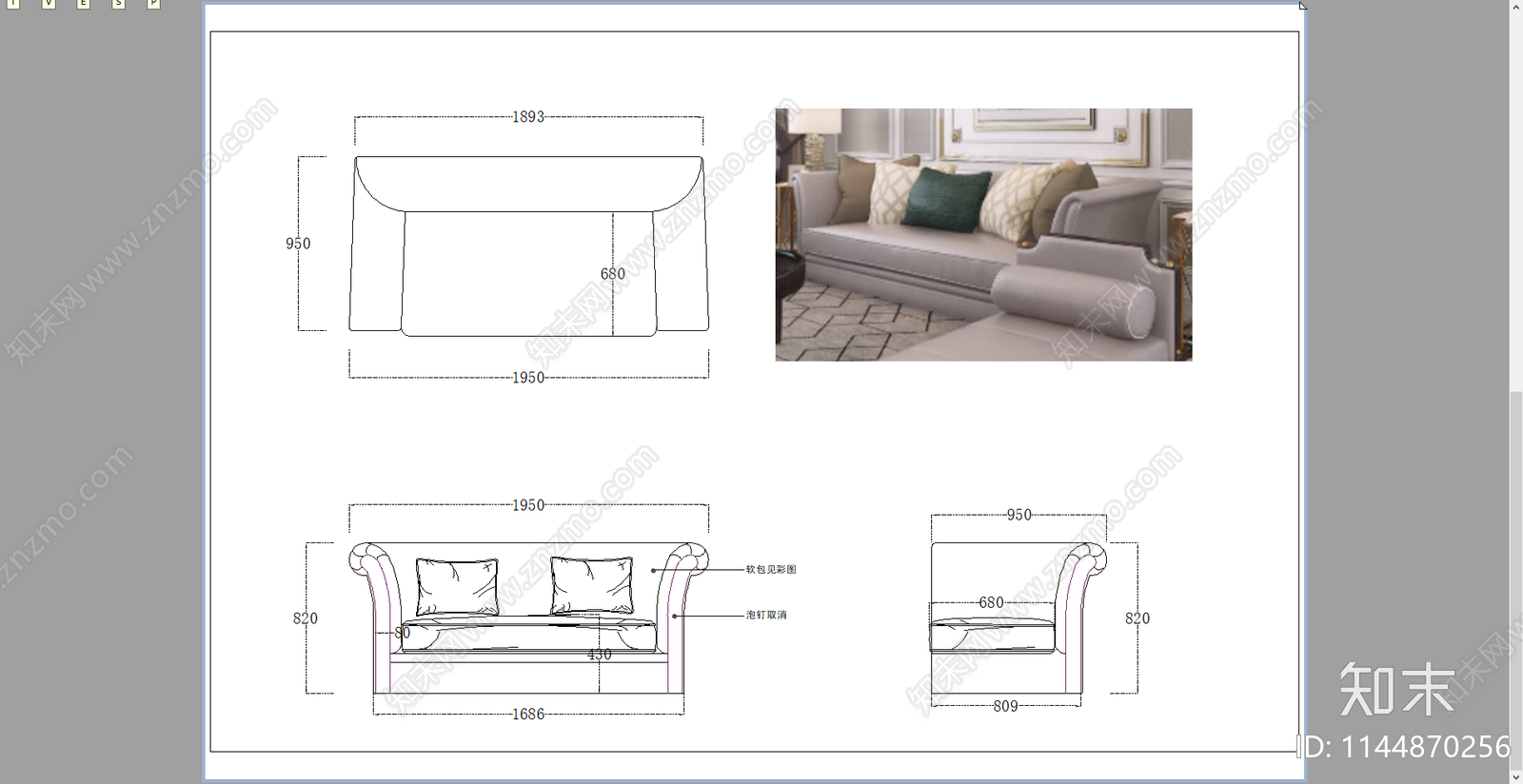Select the 809 dimension below side elevation
Screen dimensions: 1523x784
1005,706
